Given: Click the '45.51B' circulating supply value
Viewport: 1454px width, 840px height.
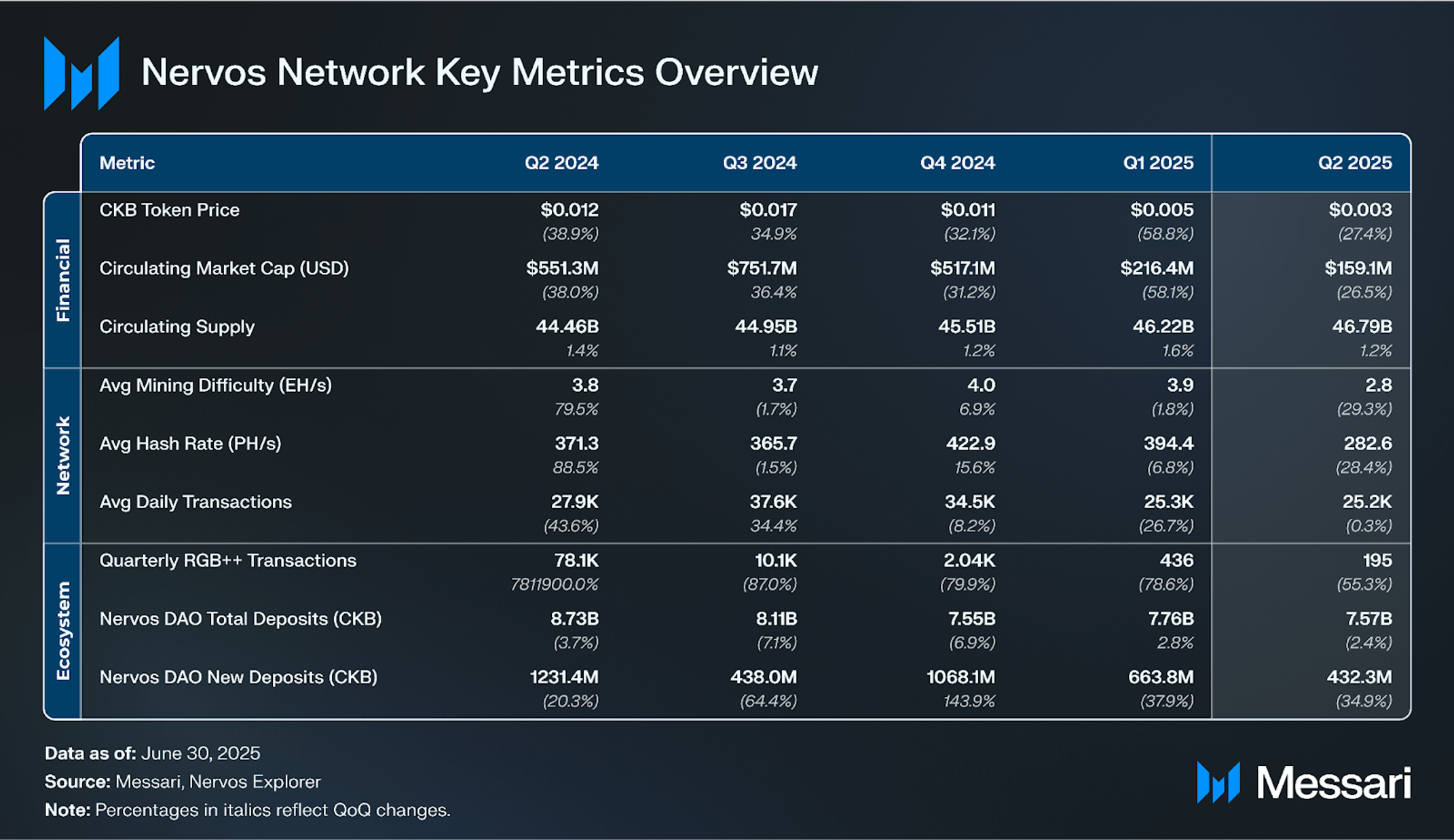Looking at the screenshot, I should point(967,327).
